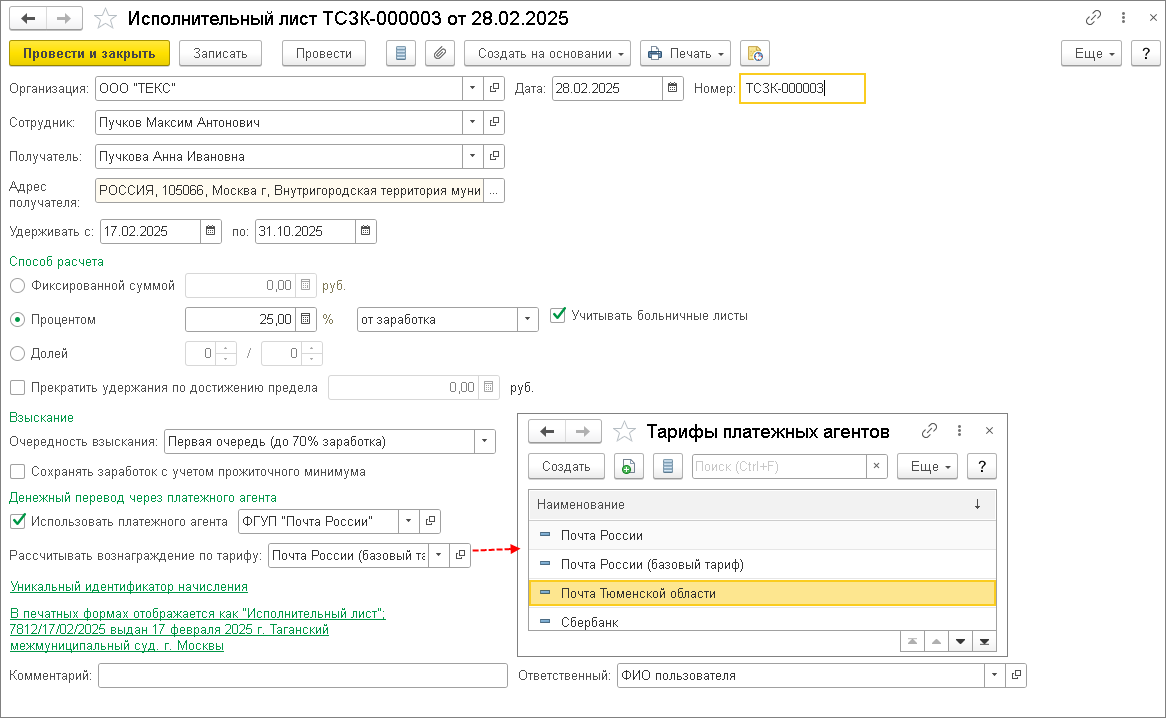Go forward in Тарифы платежных агентов window
Image resolution: width=1166 pixels, height=718 pixels.
(583, 431)
